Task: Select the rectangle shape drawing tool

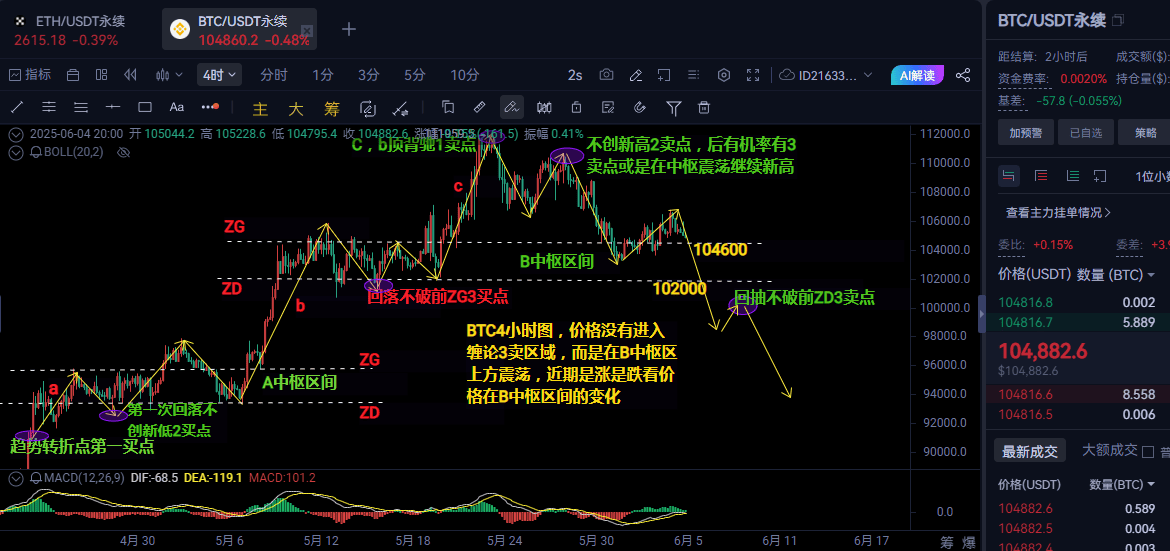Action: click(144, 107)
